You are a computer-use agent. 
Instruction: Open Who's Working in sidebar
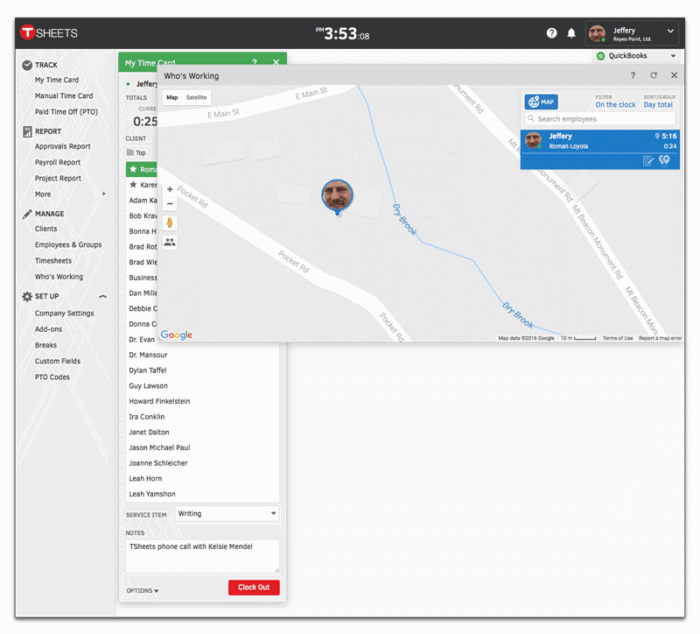[59, 277]
